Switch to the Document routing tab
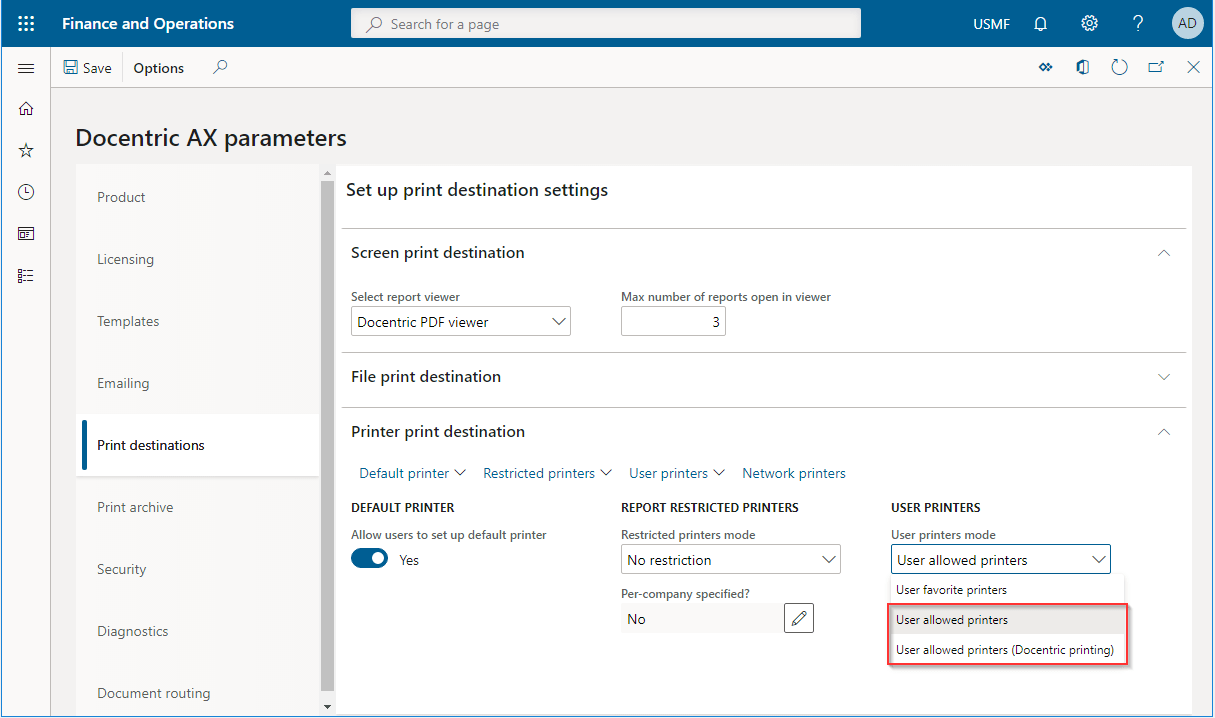This screenshot has height=718, width=1215. [x=198, y=693]
